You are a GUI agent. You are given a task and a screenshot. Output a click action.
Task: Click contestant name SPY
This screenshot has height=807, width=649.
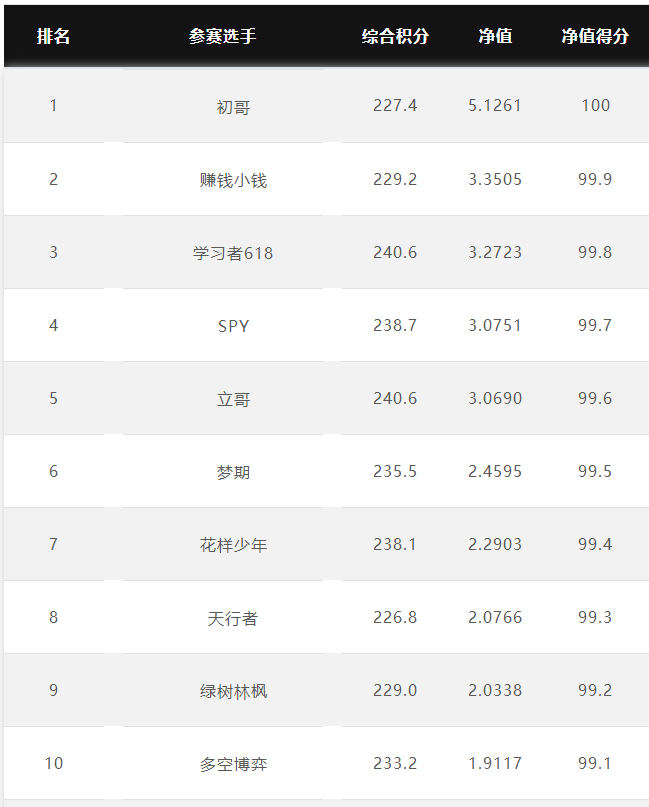[x=233, y=326]
